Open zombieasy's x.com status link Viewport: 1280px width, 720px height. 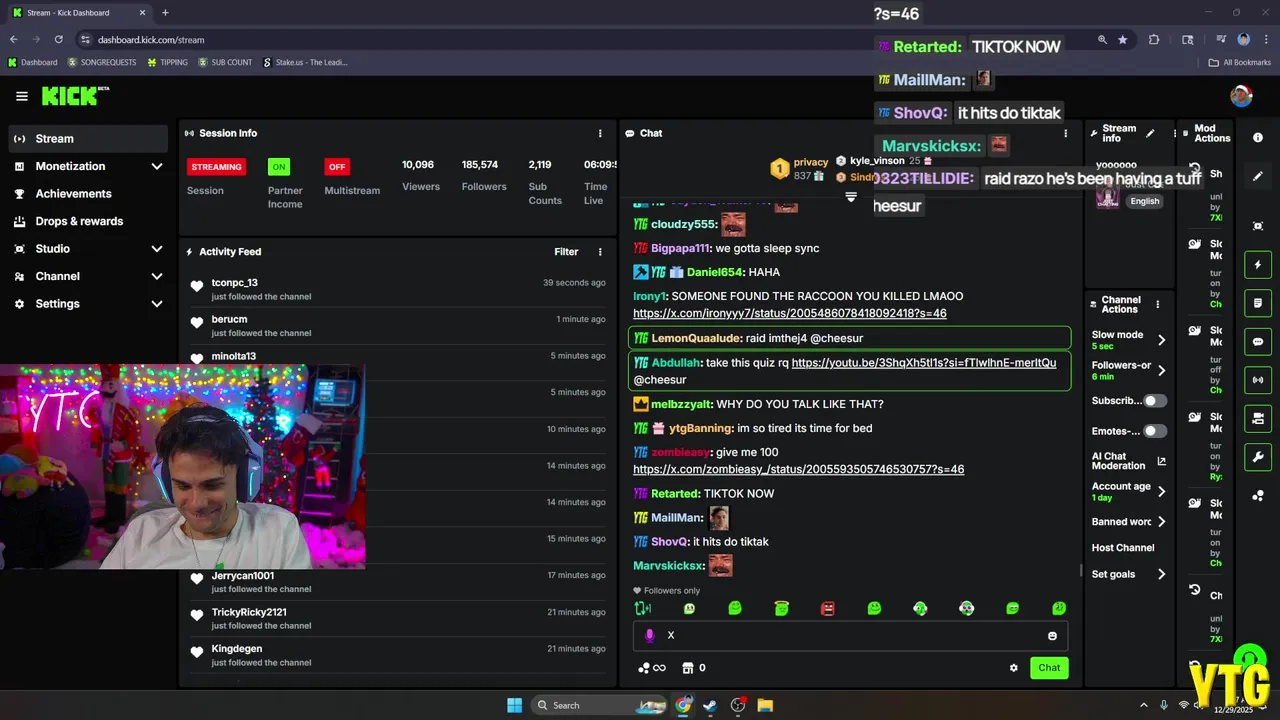pos(799,469)
